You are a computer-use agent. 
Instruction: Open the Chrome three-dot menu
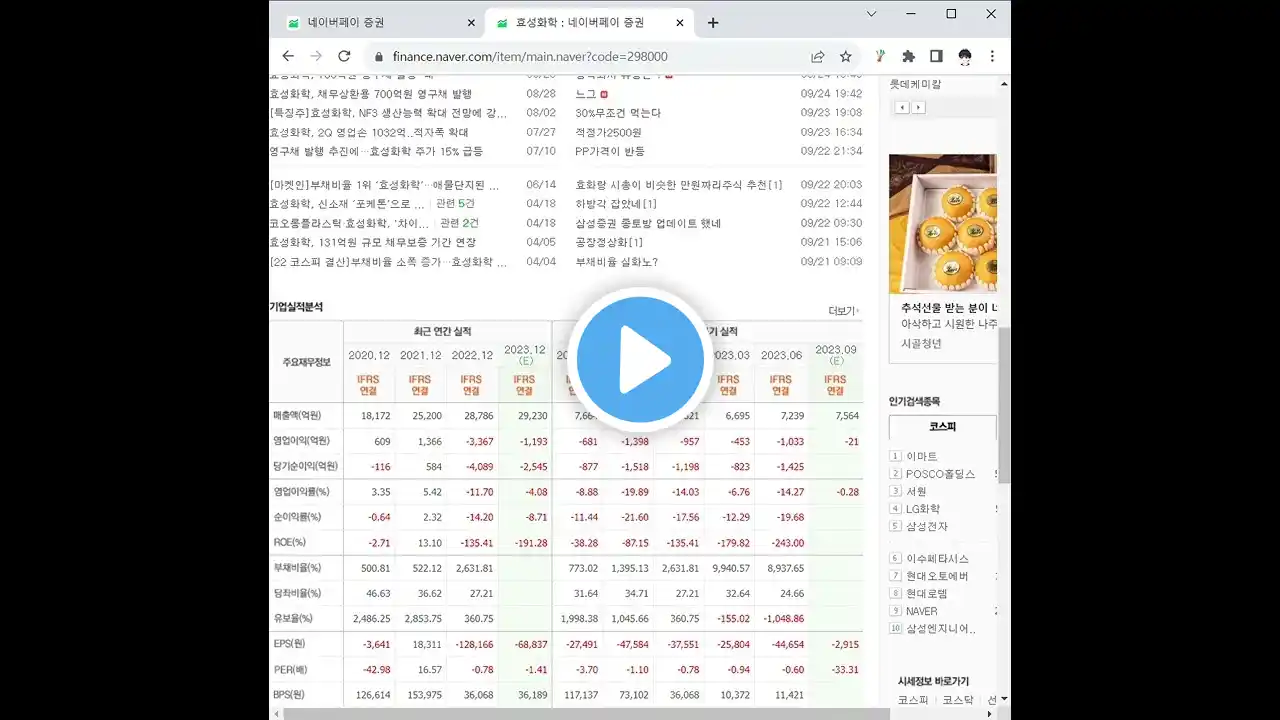point(992,56)
